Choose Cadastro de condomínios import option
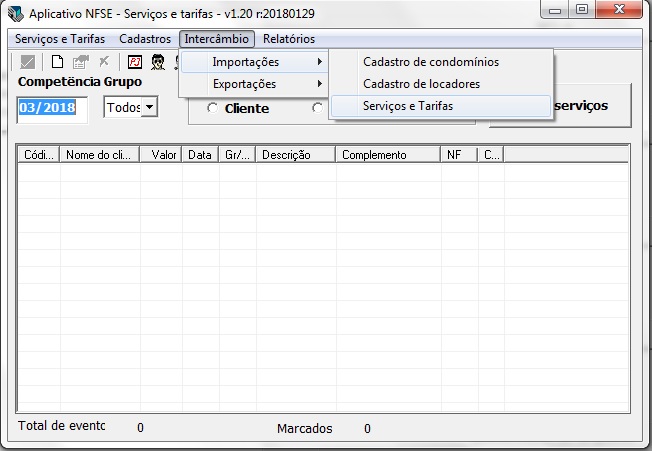The image size is (652, 451). click(431, 62)
